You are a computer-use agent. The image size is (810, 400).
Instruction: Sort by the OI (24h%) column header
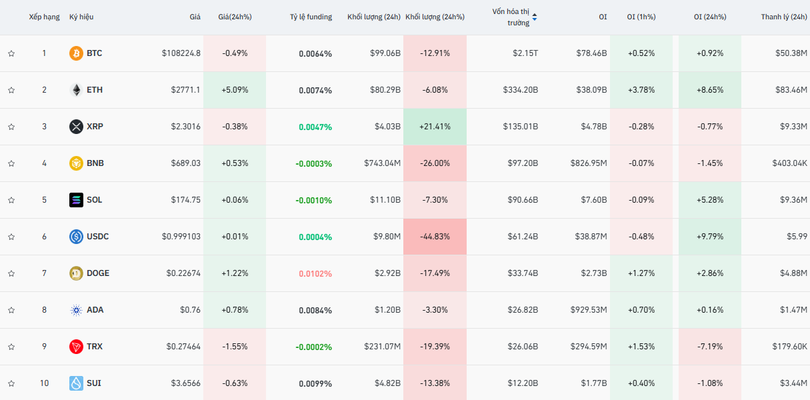pyautogui.click(x=709, y=17)
